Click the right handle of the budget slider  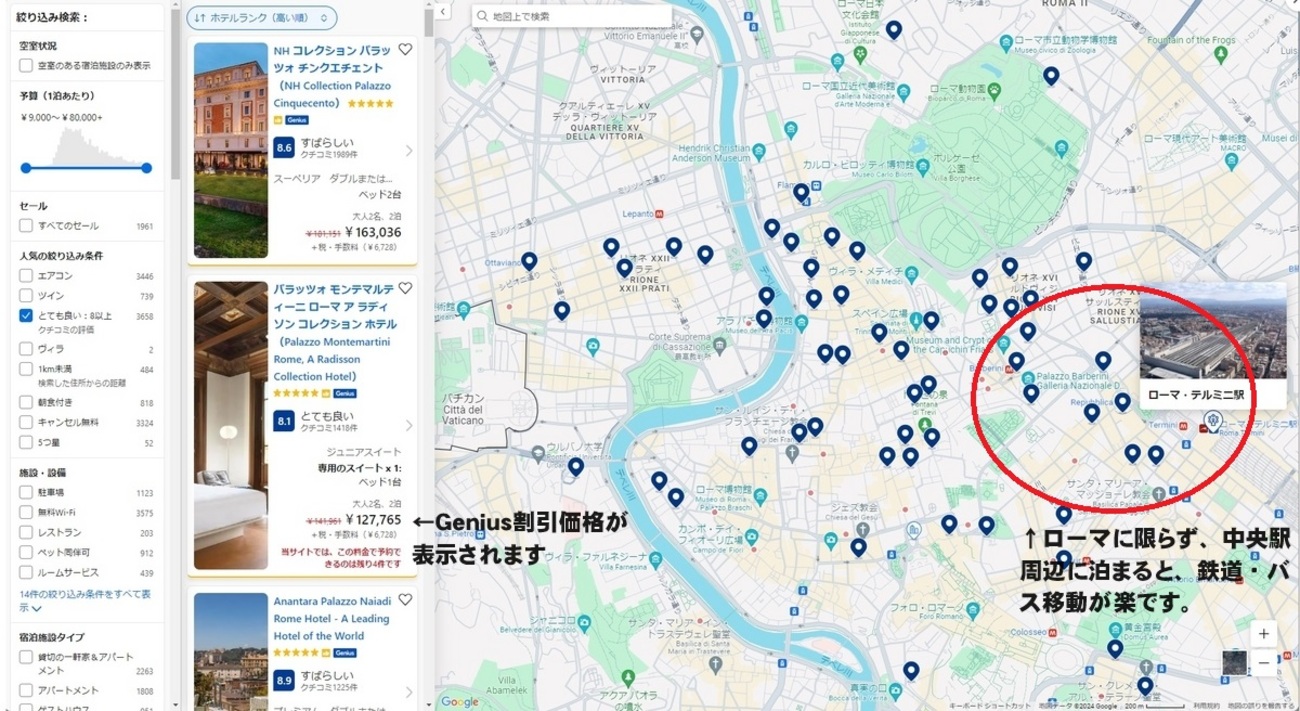coord(146,168)
